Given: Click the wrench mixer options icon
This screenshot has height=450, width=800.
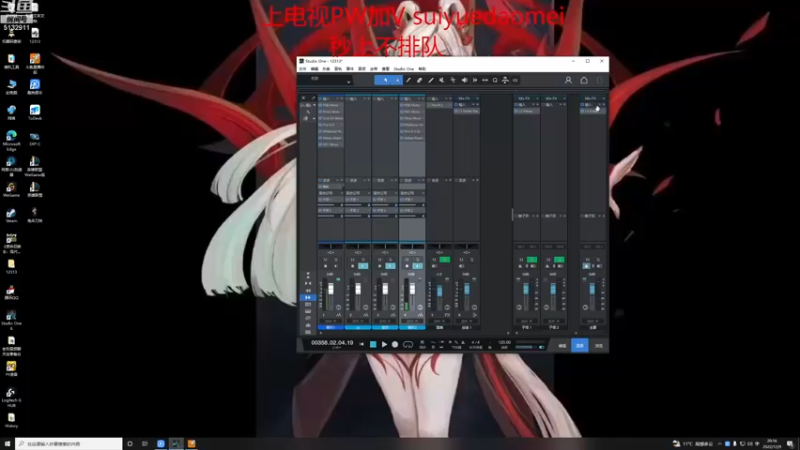Looking at the screenshot, I should (313, 98).
